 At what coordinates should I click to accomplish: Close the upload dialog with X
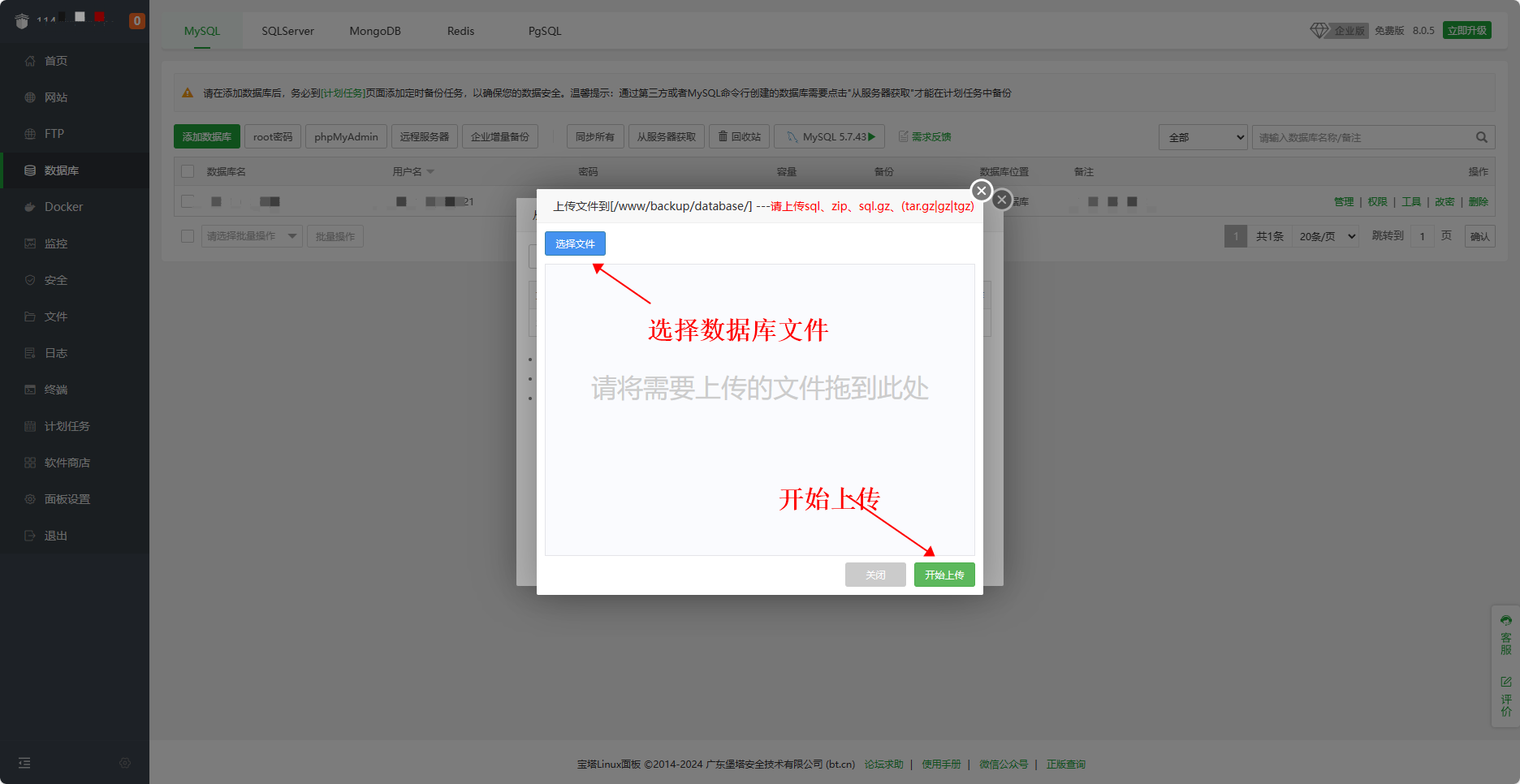tap(982, 191)
